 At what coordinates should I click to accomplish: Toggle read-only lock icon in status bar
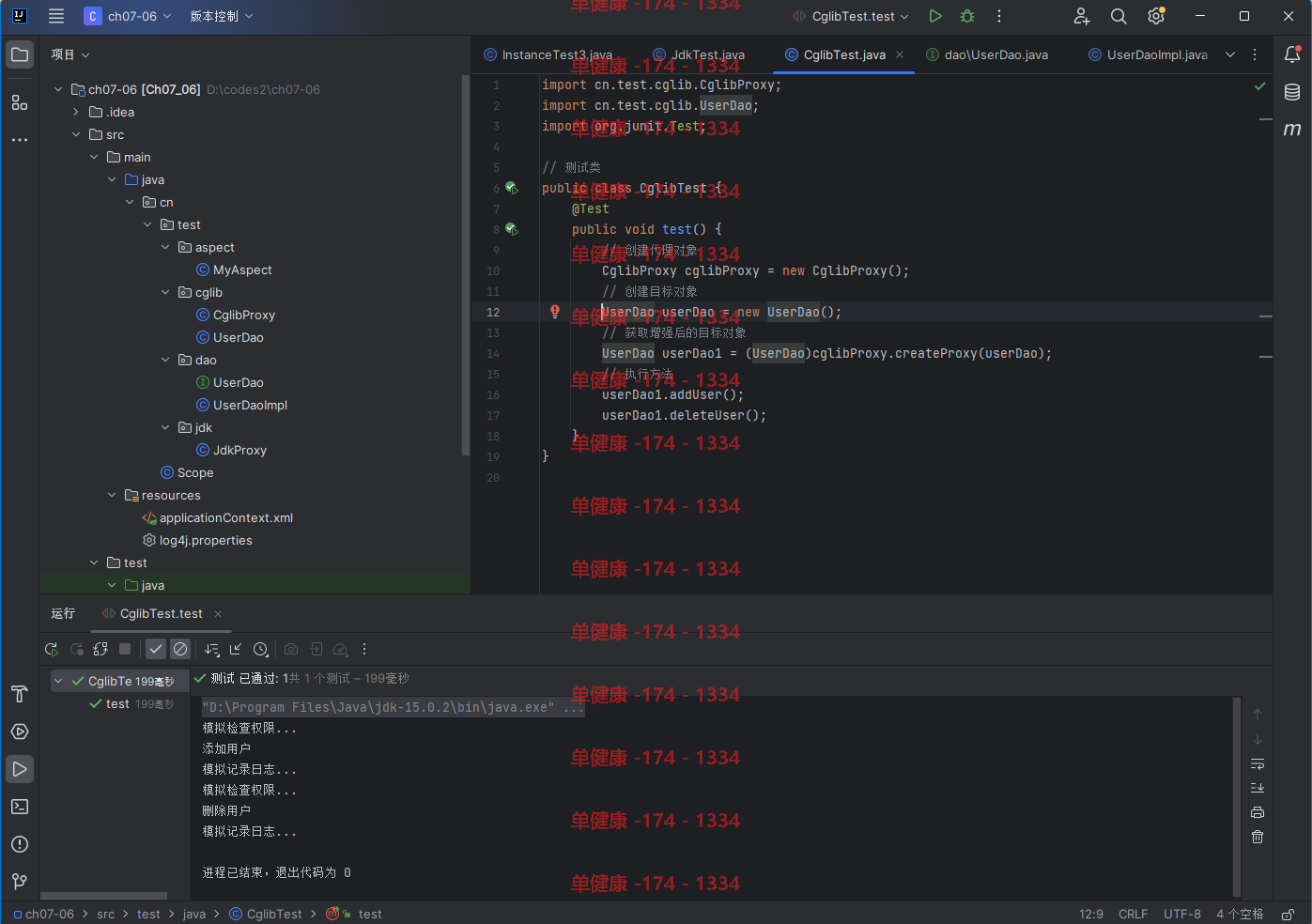point(1289,914)
